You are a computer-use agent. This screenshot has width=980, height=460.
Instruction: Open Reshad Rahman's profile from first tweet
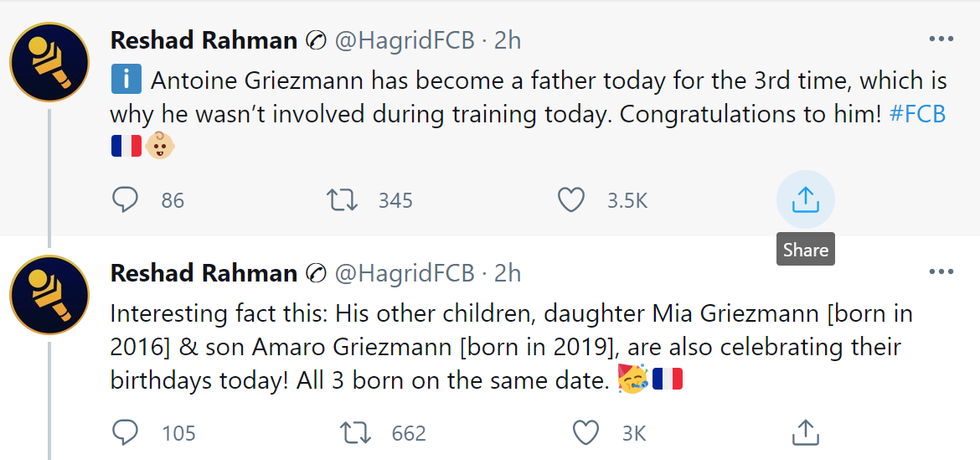(x=203, y=41)
